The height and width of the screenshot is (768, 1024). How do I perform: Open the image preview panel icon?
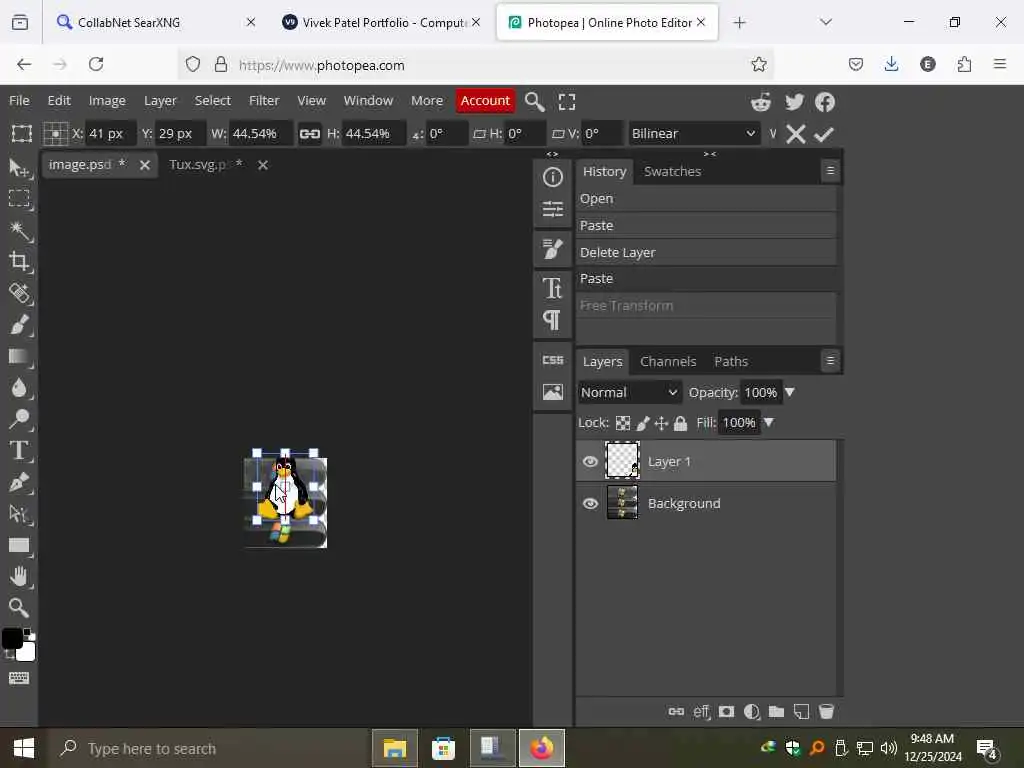(x=552, y=392)
